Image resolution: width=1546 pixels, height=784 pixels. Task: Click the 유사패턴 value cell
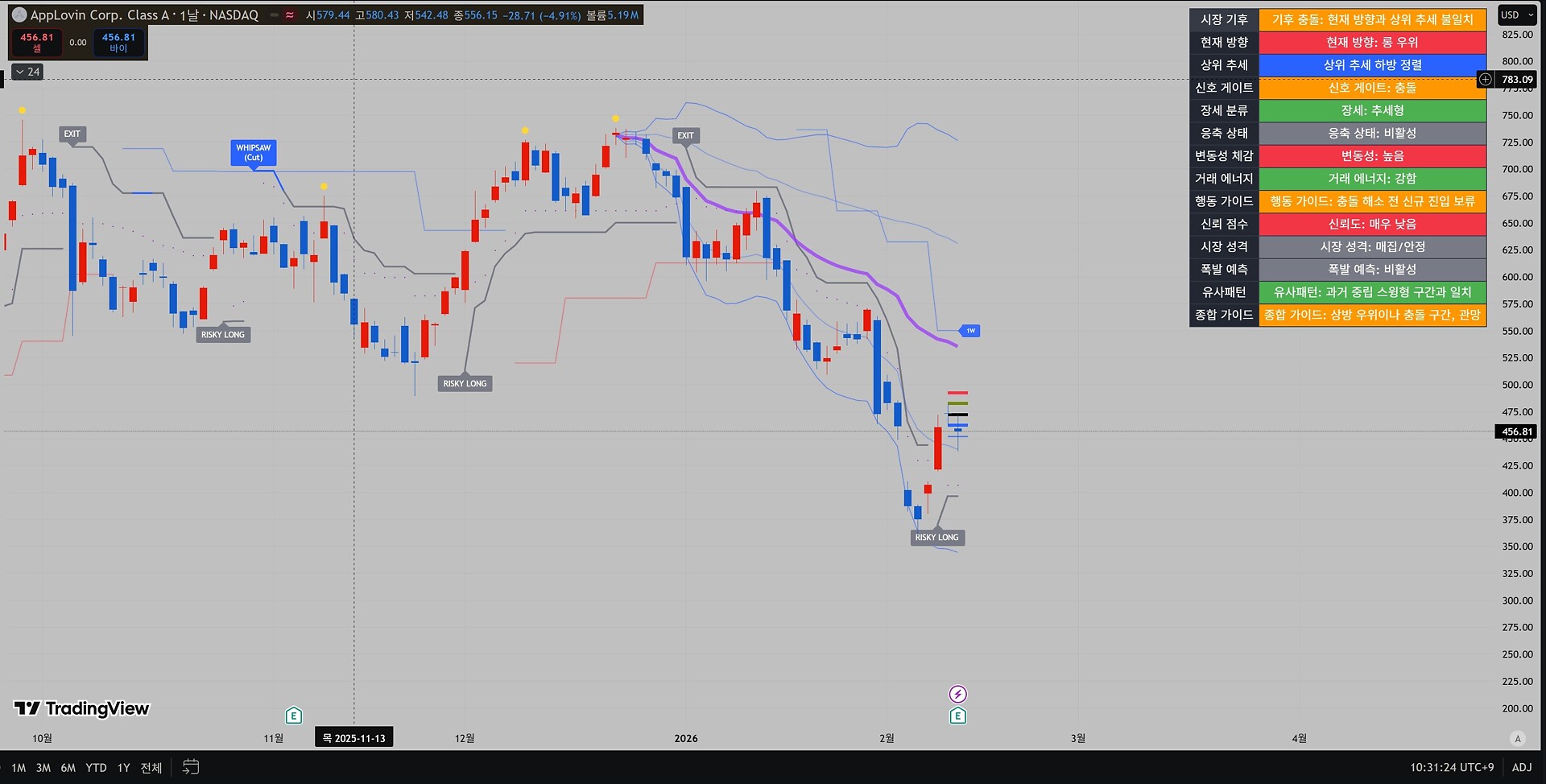1372,291
